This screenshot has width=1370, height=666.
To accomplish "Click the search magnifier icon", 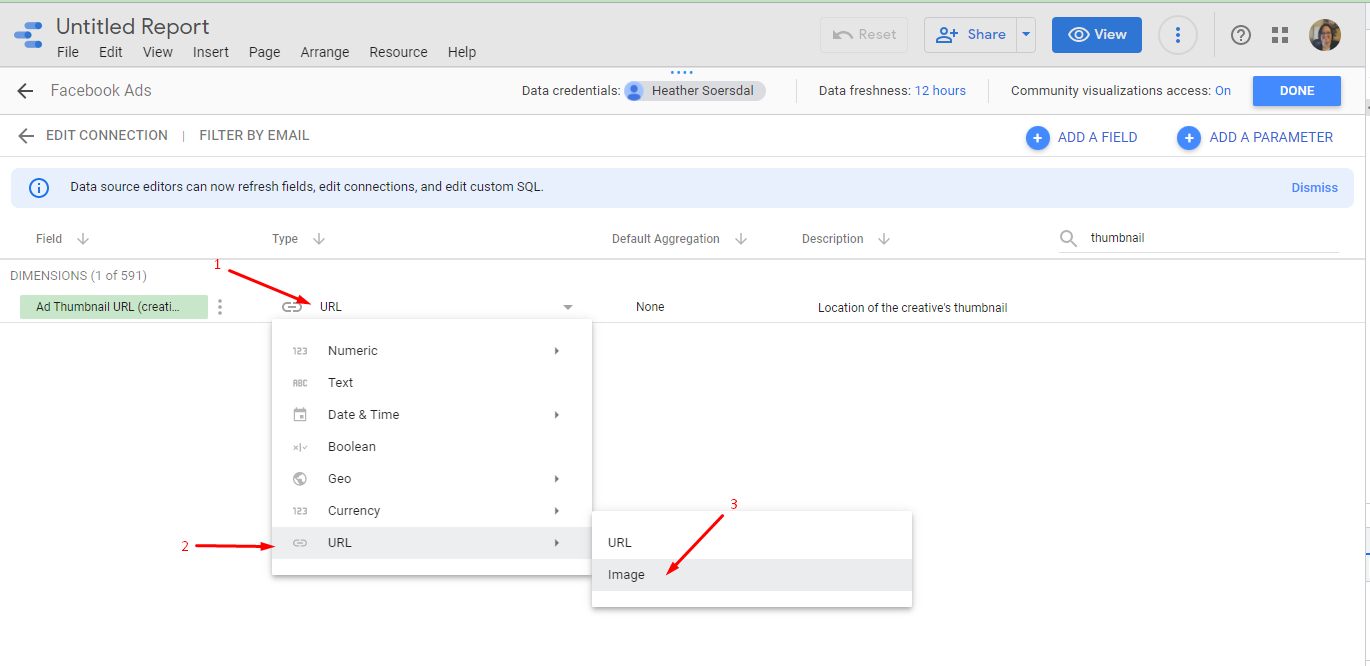I will [x=1069, y=239].
